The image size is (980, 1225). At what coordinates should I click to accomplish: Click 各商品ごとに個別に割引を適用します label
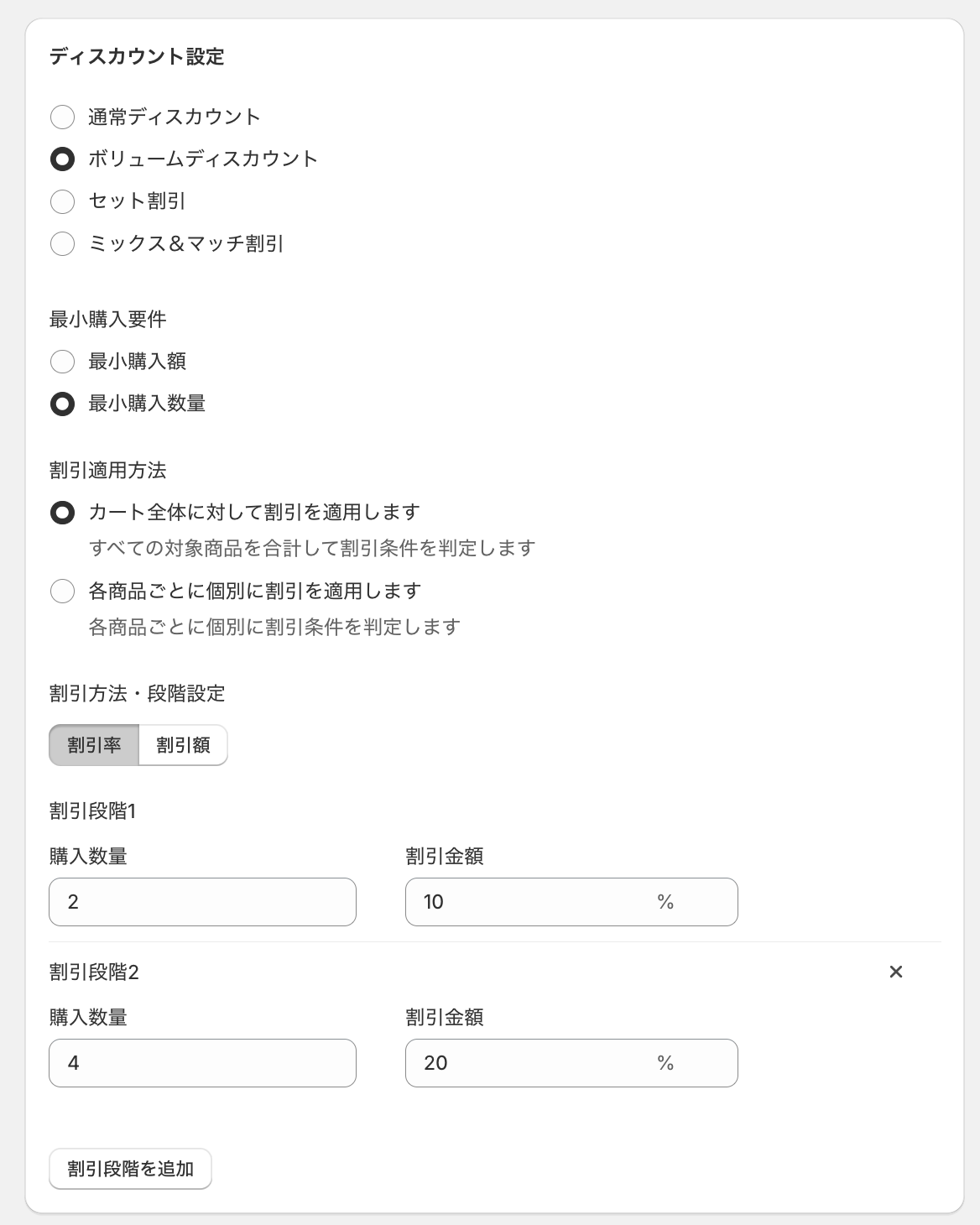pos(254,591)
